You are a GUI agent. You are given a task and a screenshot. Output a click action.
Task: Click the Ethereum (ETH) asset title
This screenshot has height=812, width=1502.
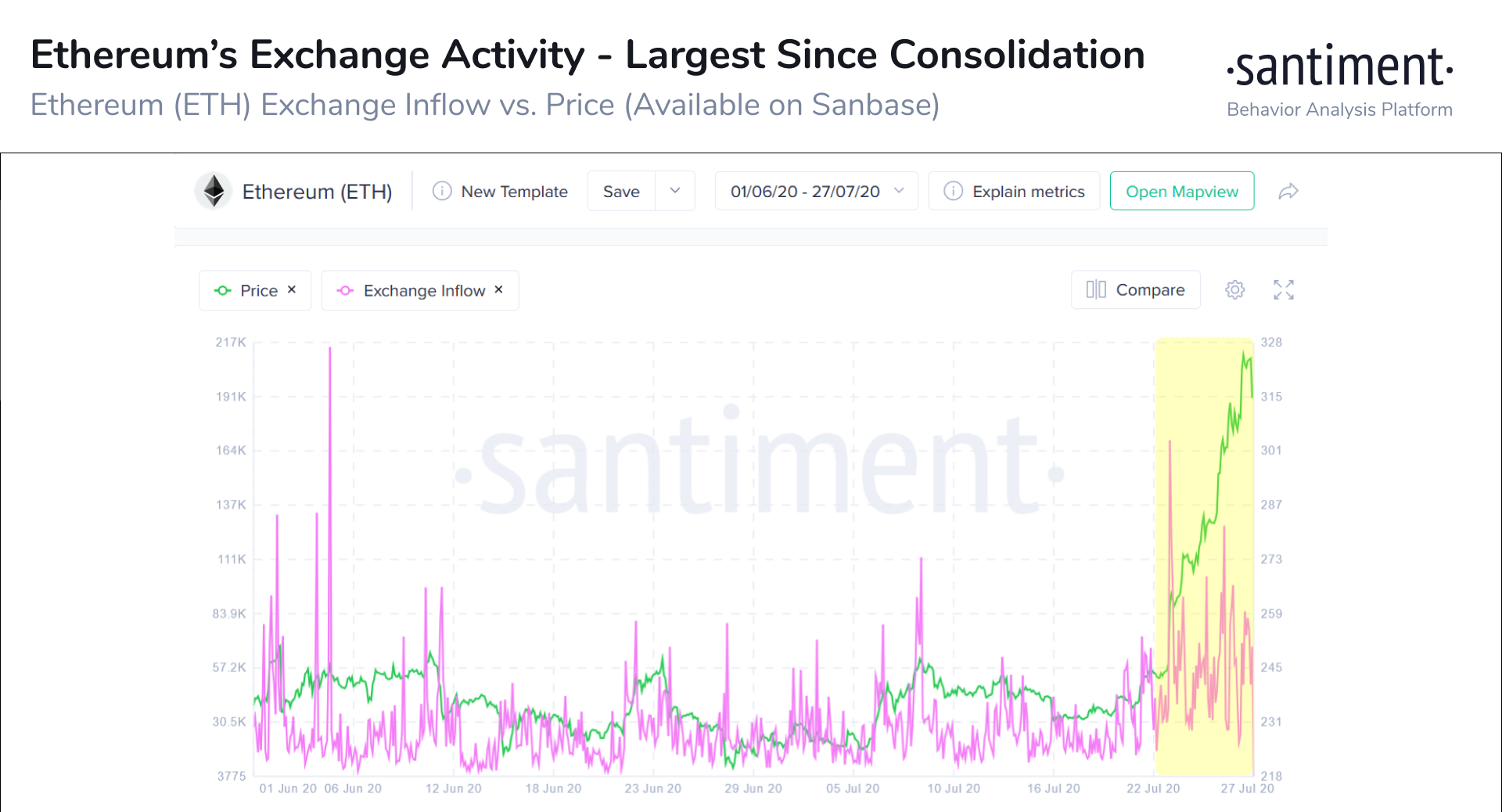(x=317, y=192)
